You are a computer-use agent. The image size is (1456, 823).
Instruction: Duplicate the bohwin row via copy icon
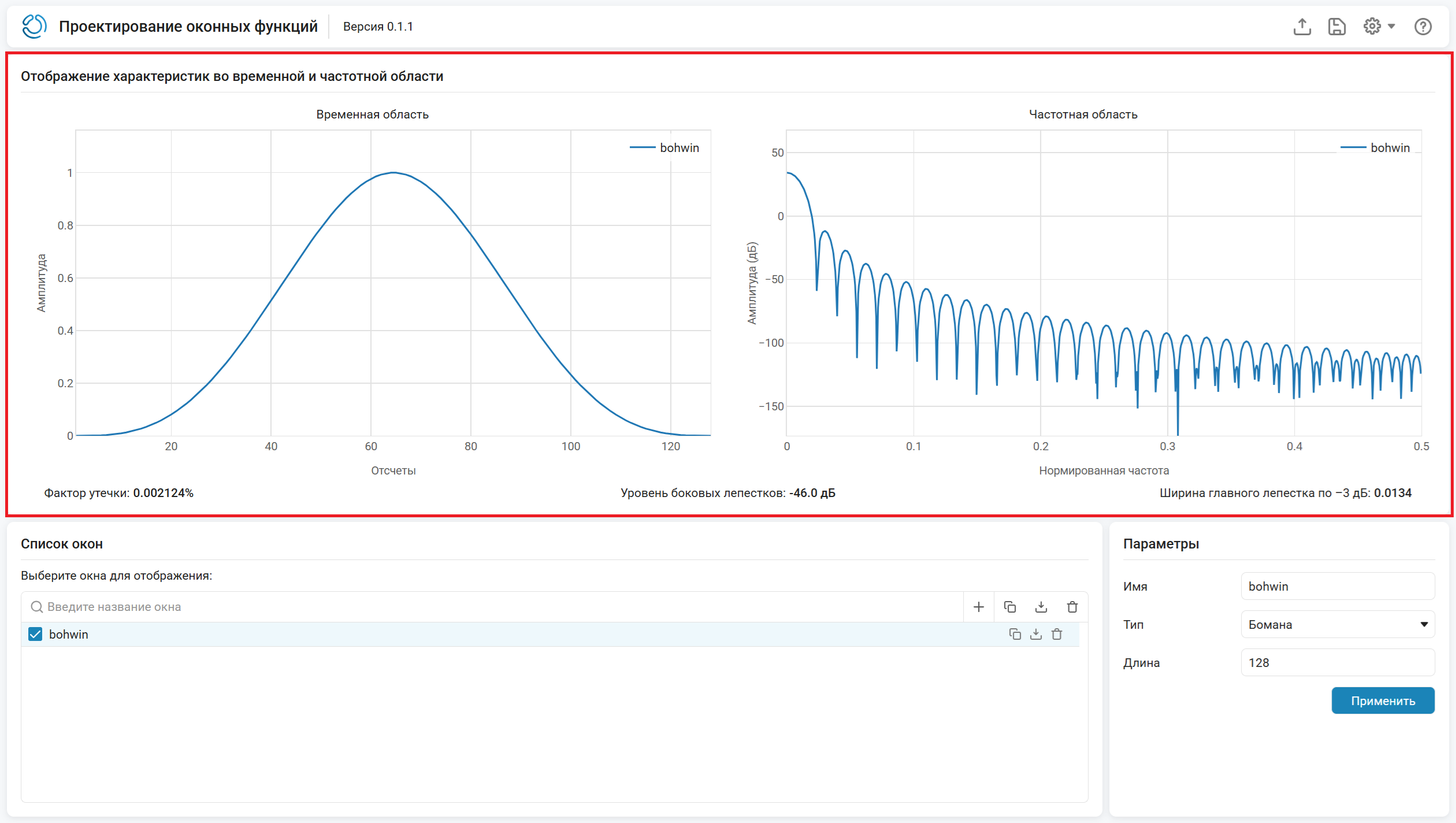pos(1015,634)
